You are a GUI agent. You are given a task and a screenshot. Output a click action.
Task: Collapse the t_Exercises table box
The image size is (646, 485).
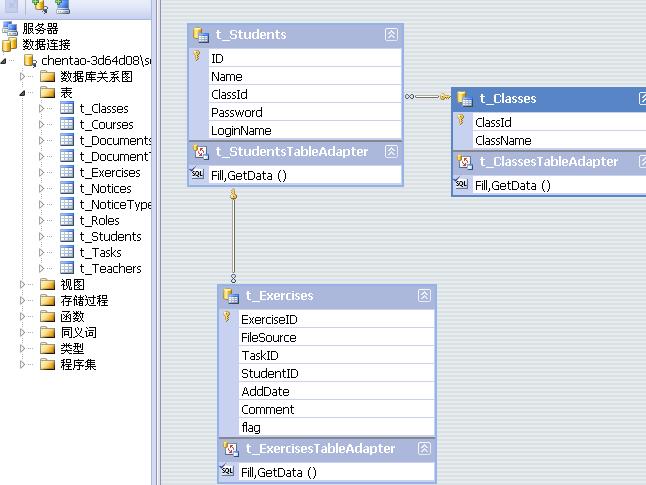click(x=424, y=296)
